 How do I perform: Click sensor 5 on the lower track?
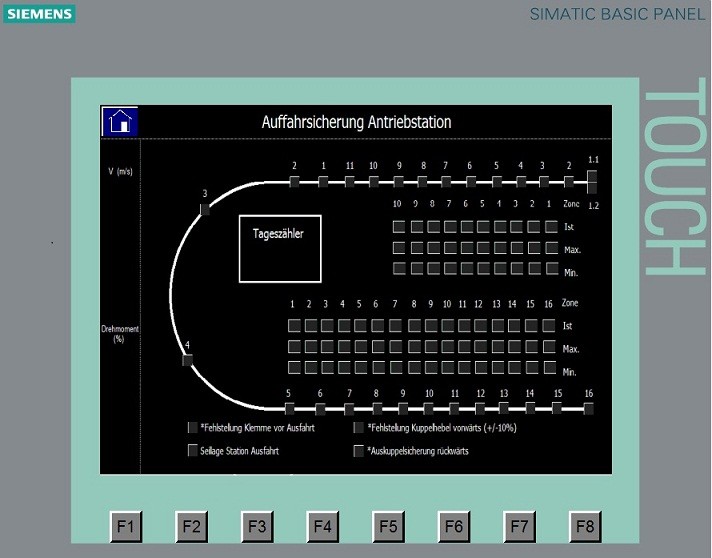[289, 408]
